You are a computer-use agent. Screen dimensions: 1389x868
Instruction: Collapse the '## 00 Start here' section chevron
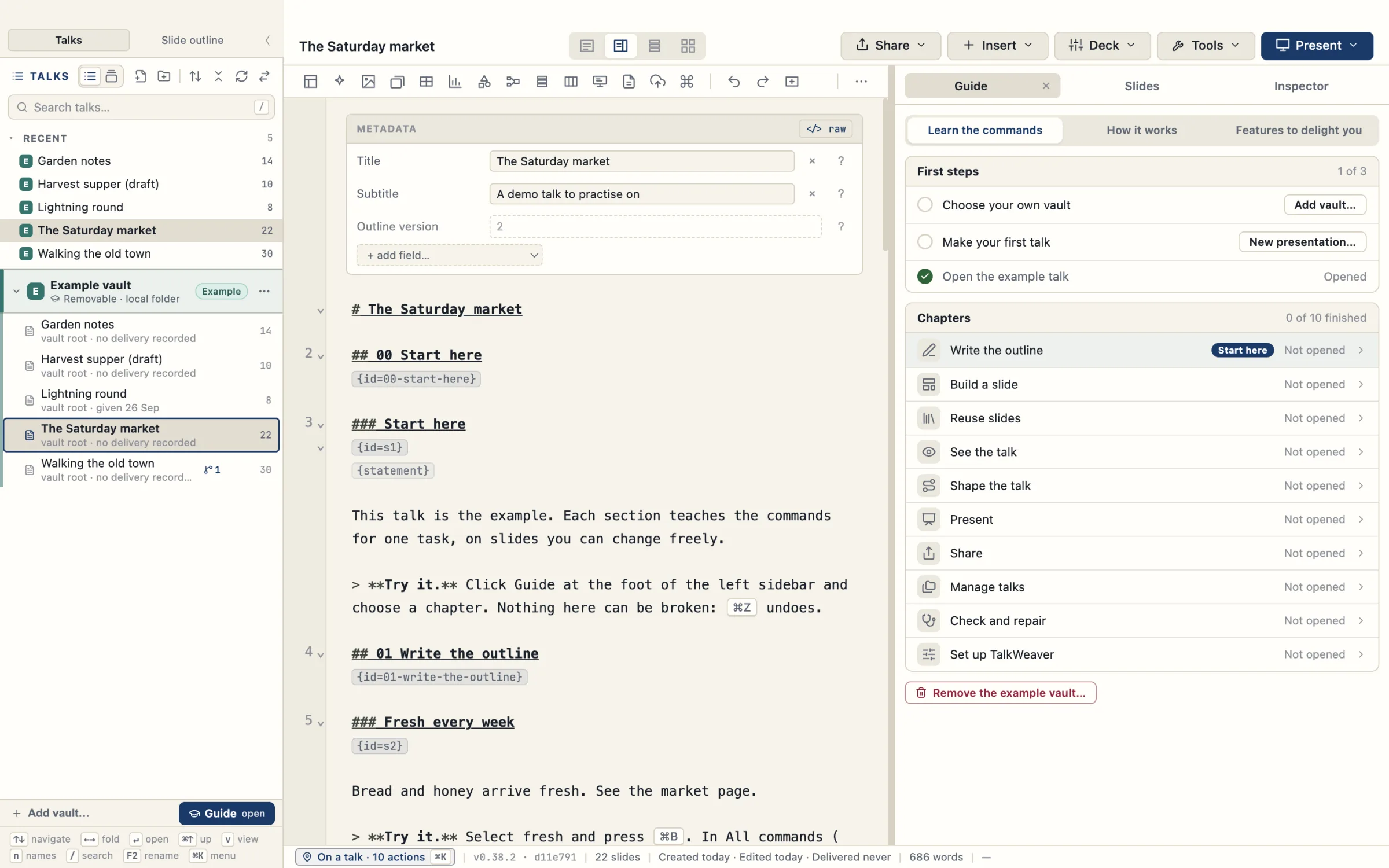pyautogui.click(x=321, y=357)
